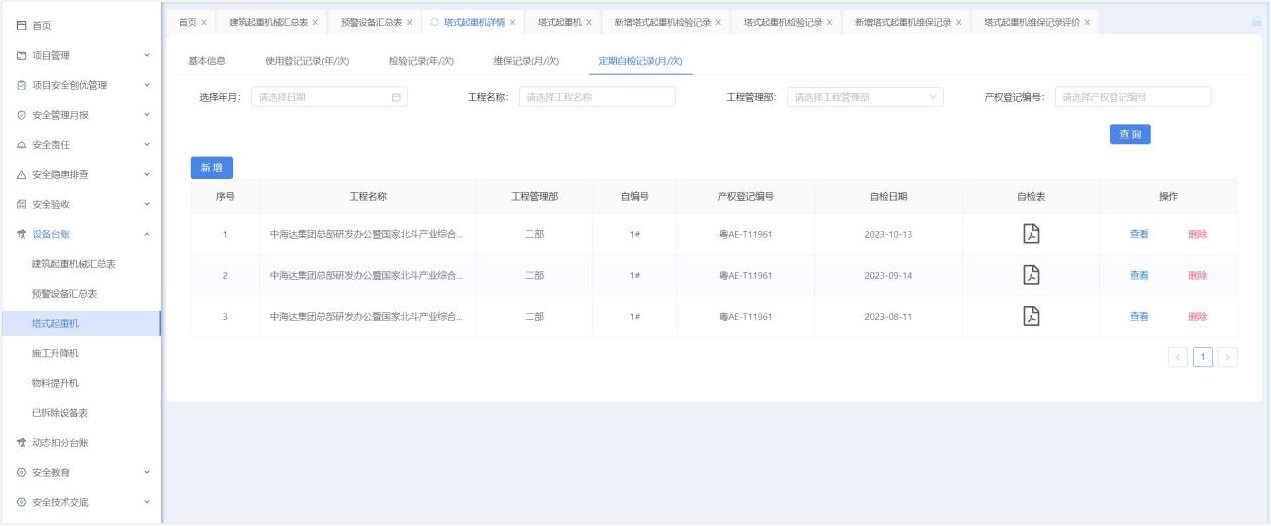The width and height of the screenshot is (1271, 526).
Task: Open the PDF self-check form for 2023-08-11
Action: point(1030,316)
